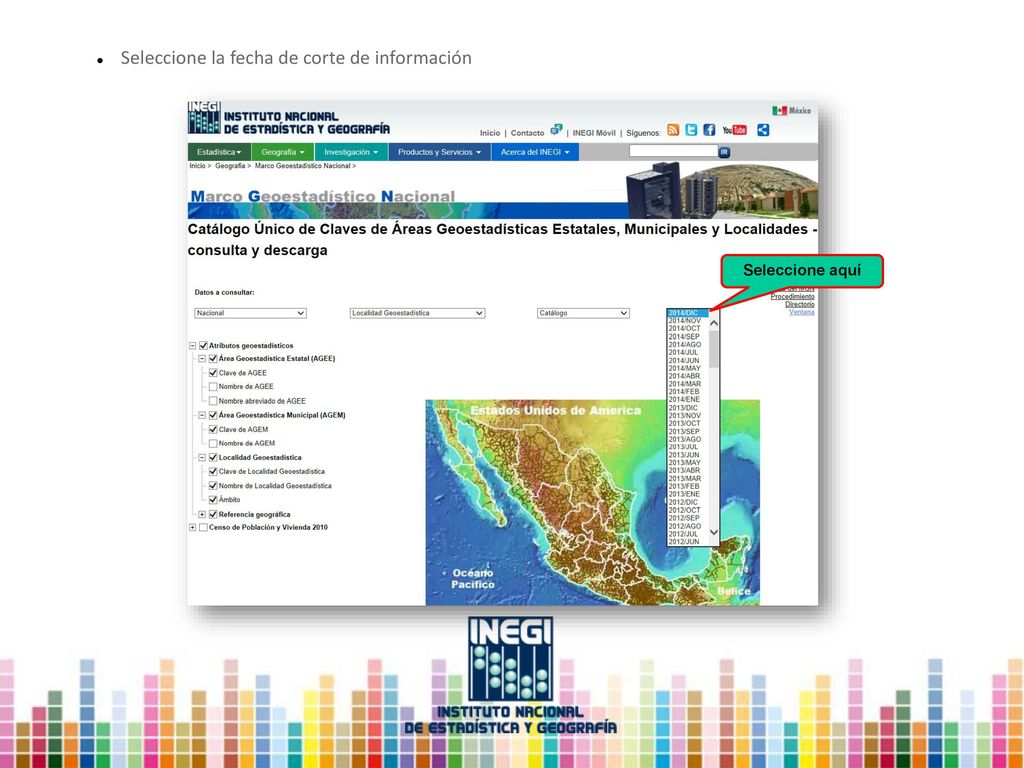Click the México flag icon

point(779,110)
